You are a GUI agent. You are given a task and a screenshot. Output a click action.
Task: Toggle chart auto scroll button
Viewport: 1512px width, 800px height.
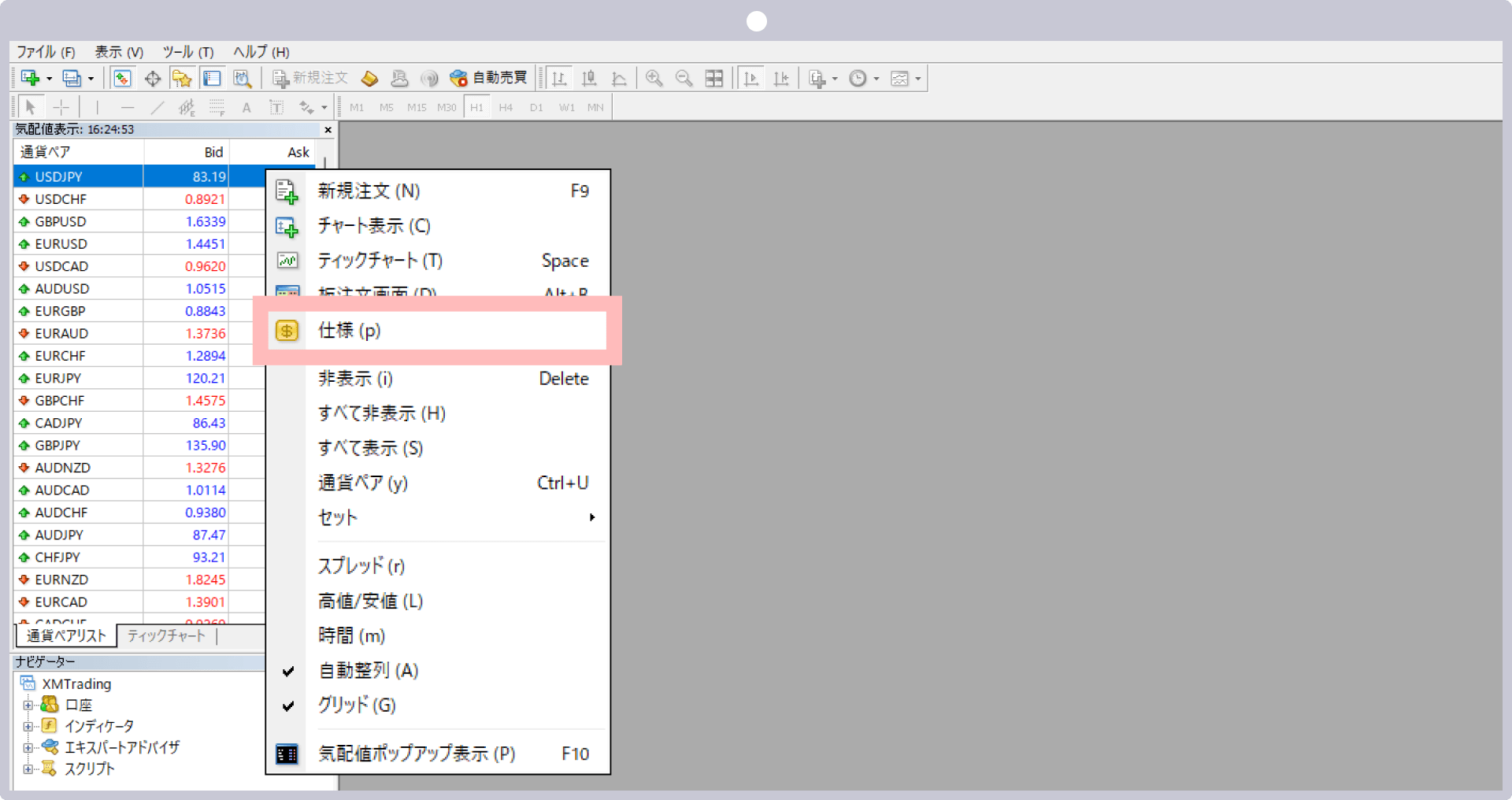coord(751,78)
